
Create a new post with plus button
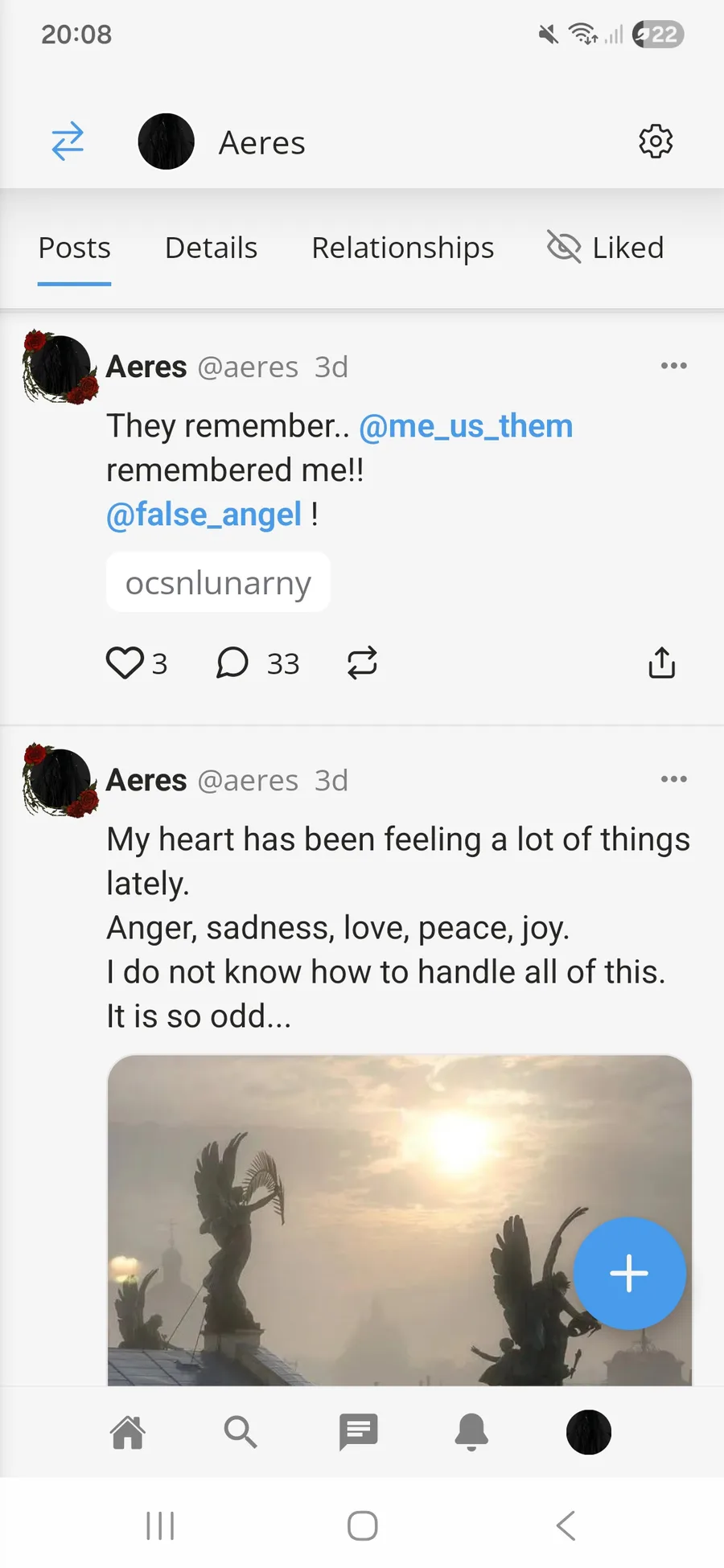point(629,1273)
